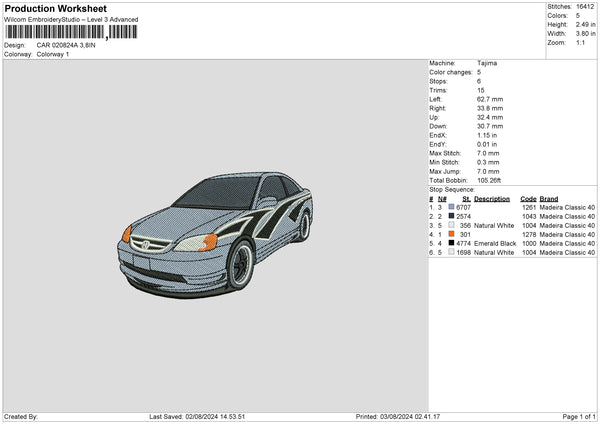Click the Up value '32.4 mm'

coord(490,117)
